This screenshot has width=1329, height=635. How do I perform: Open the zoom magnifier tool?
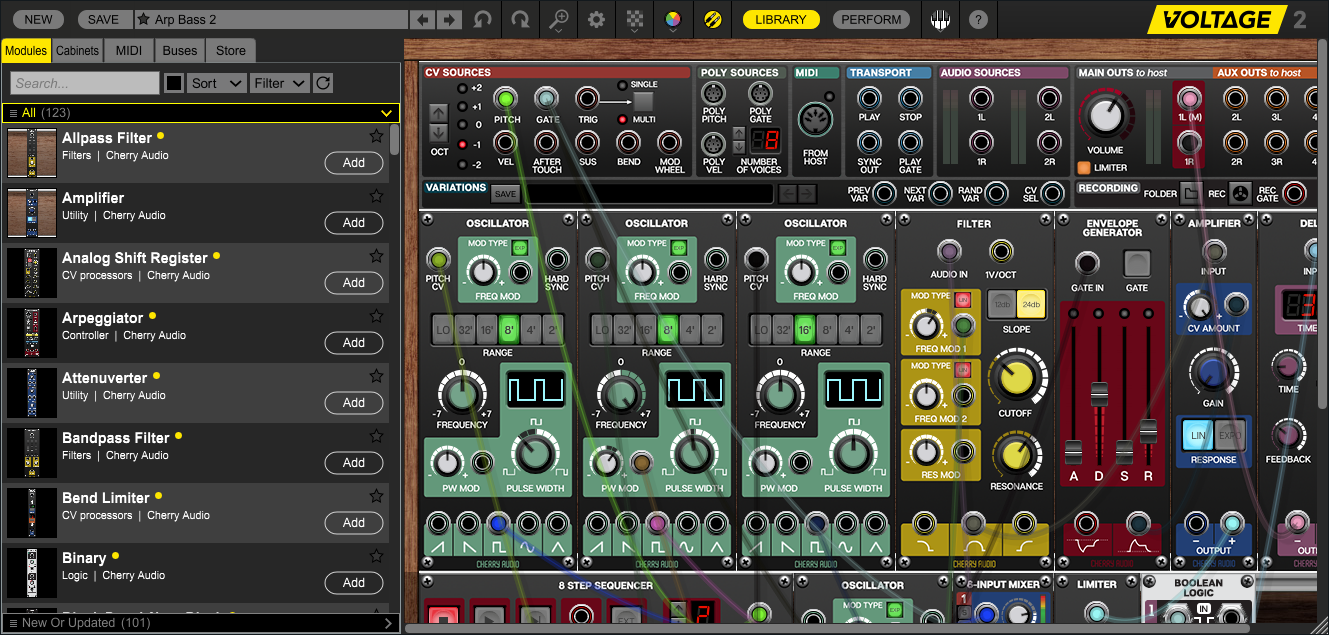[x=558, y=19]
